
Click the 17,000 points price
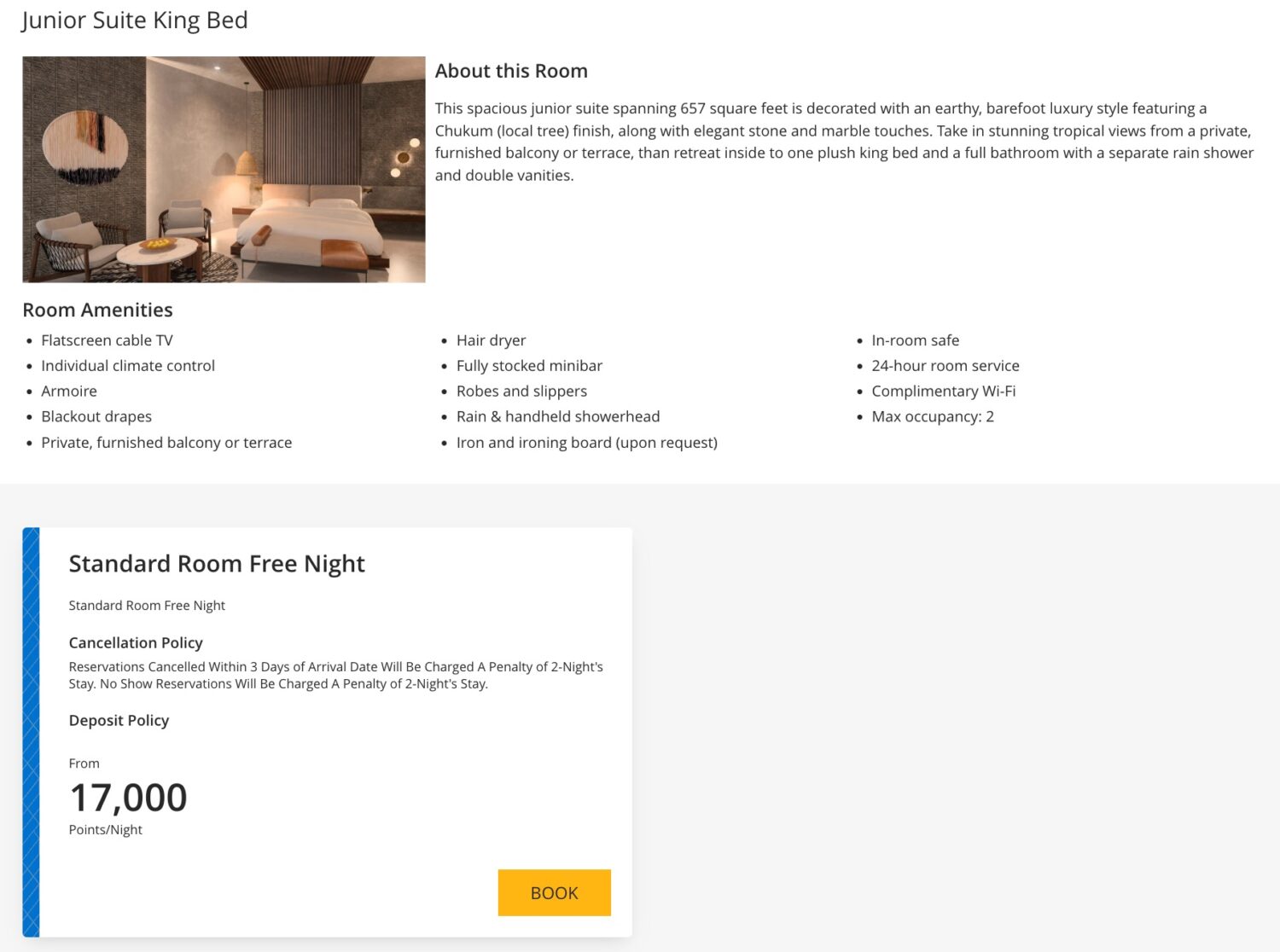128,798
